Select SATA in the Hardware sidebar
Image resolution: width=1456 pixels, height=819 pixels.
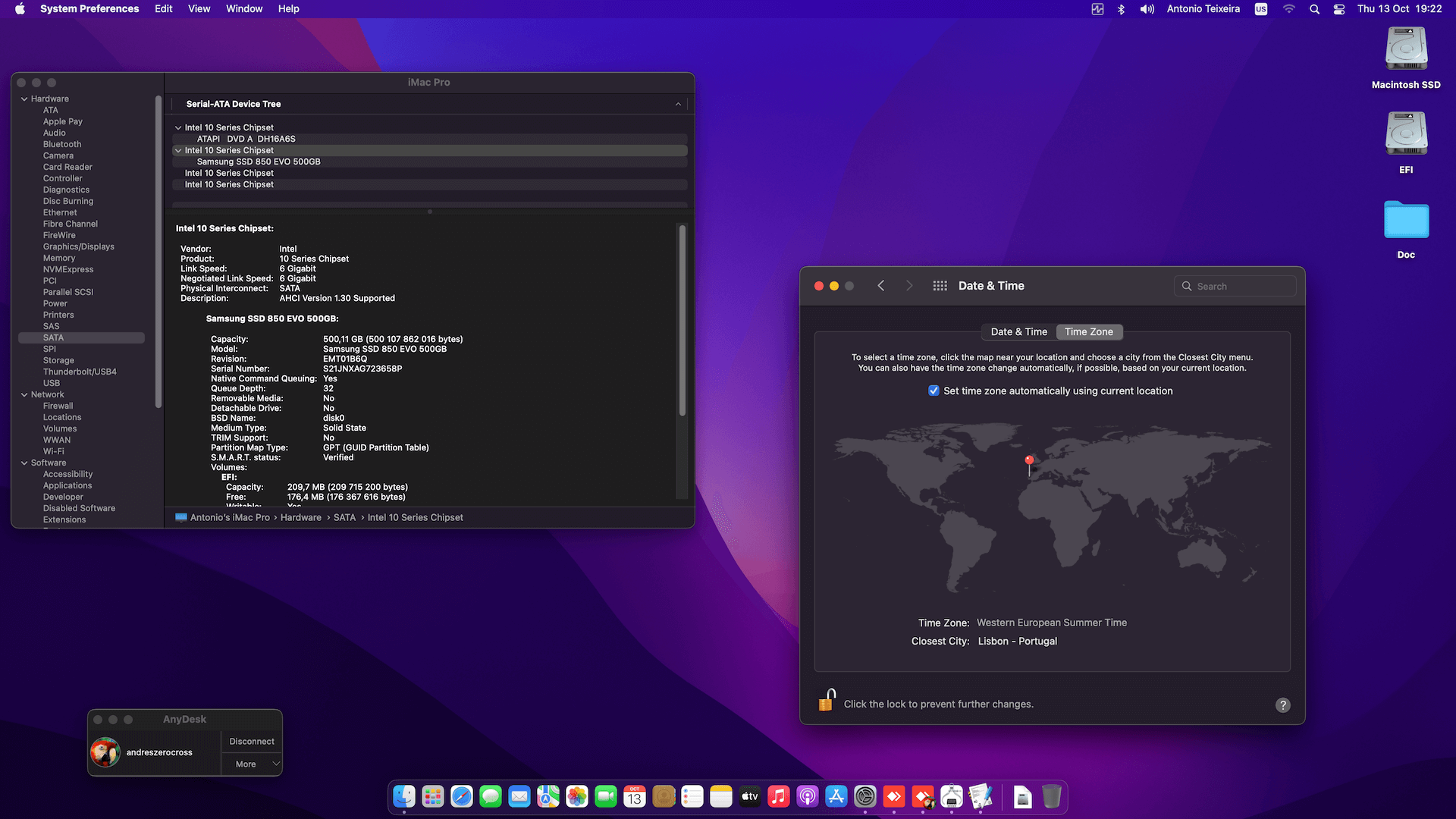pos(52,337)
